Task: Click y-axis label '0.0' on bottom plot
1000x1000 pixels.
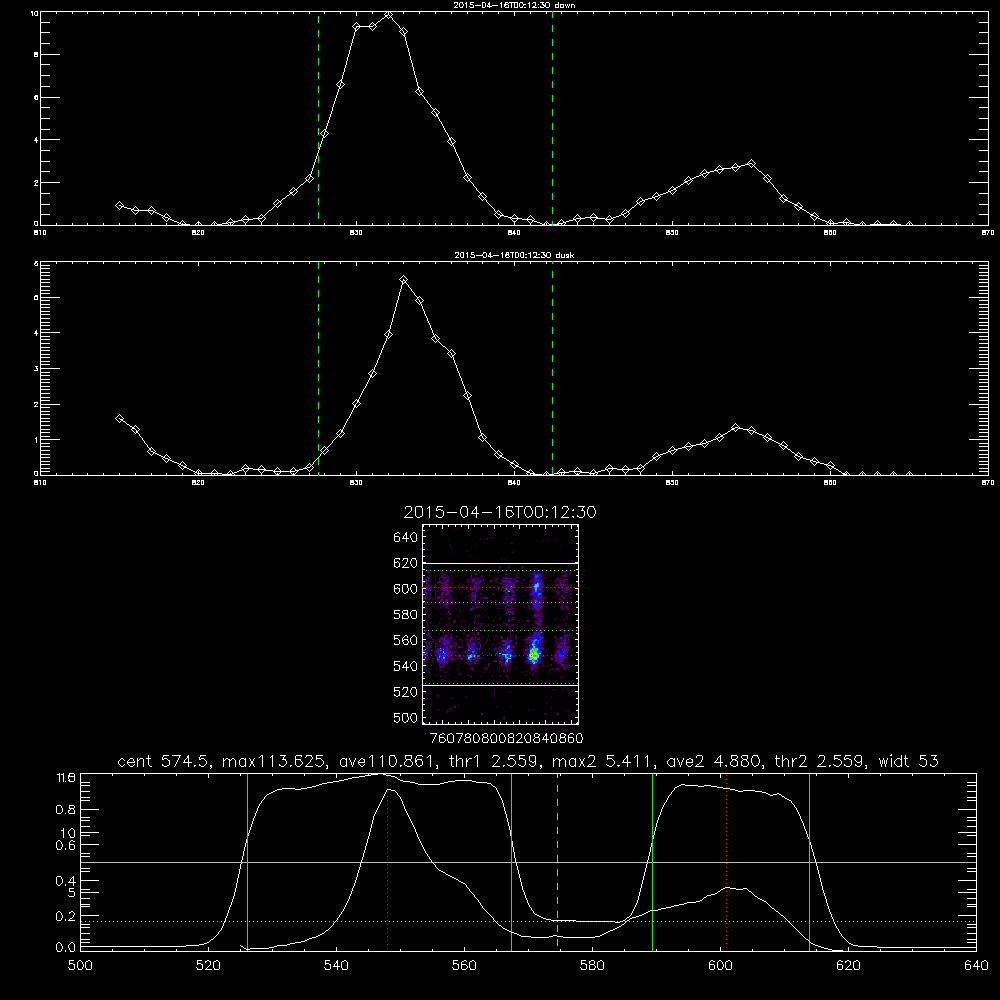Action: pos(66,948)
